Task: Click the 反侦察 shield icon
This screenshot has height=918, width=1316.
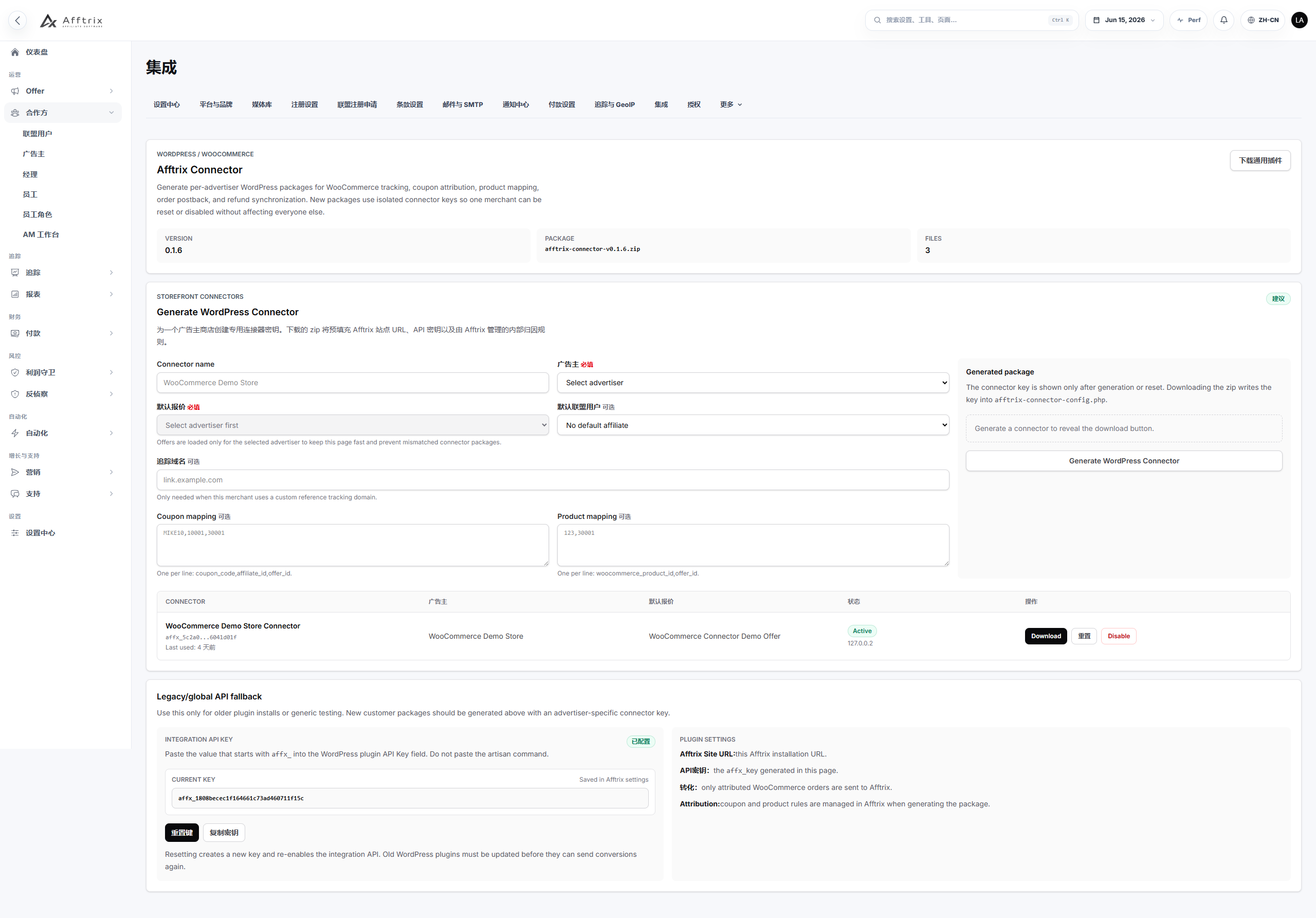Action: (15, 394)
